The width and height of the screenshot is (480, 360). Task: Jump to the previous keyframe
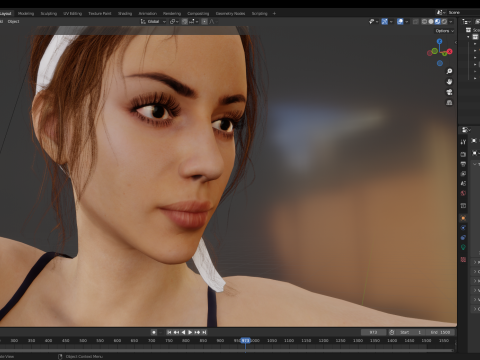pos(176,332)
